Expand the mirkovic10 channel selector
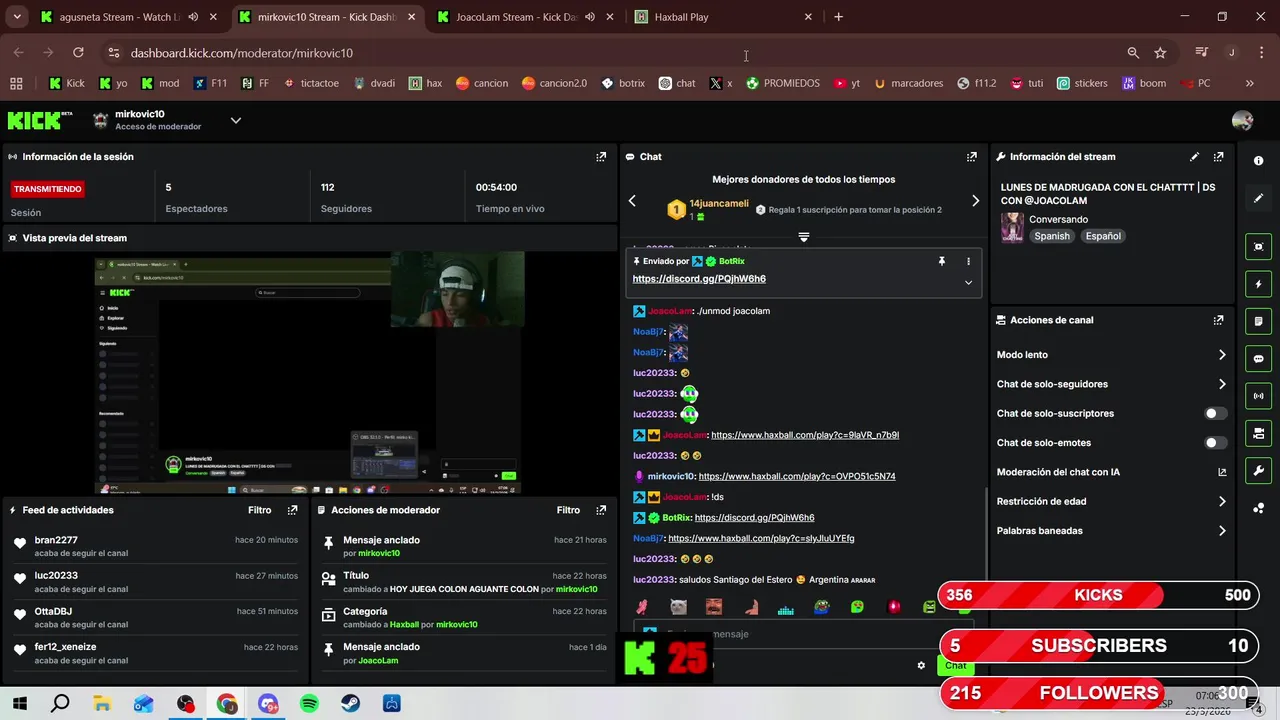Image resolution: width=1280 pixels, height=720 pixels. tap(236, 120)
